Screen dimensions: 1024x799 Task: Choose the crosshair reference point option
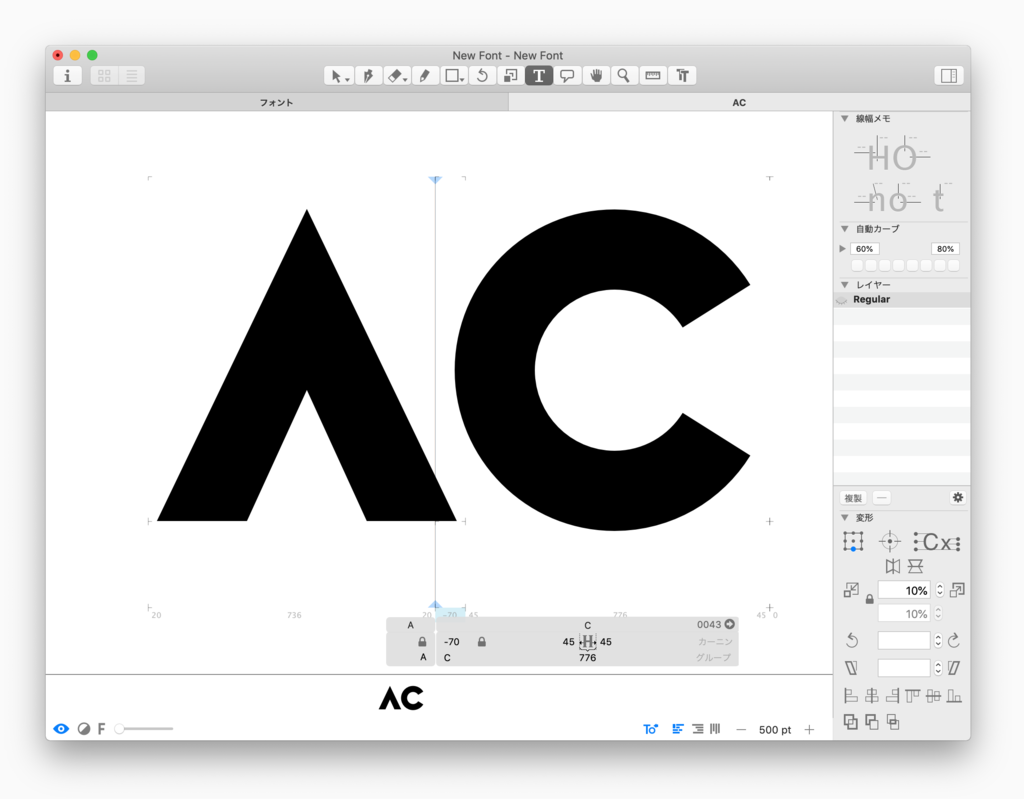click(x=889, y=542)
